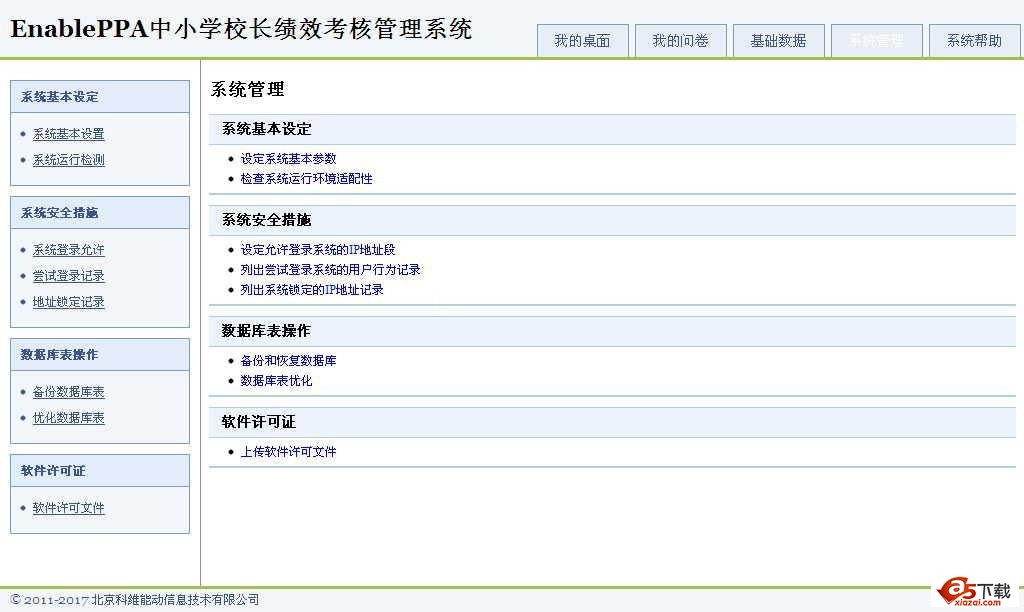Open the 我的桌面 tab

click(583, 41)
